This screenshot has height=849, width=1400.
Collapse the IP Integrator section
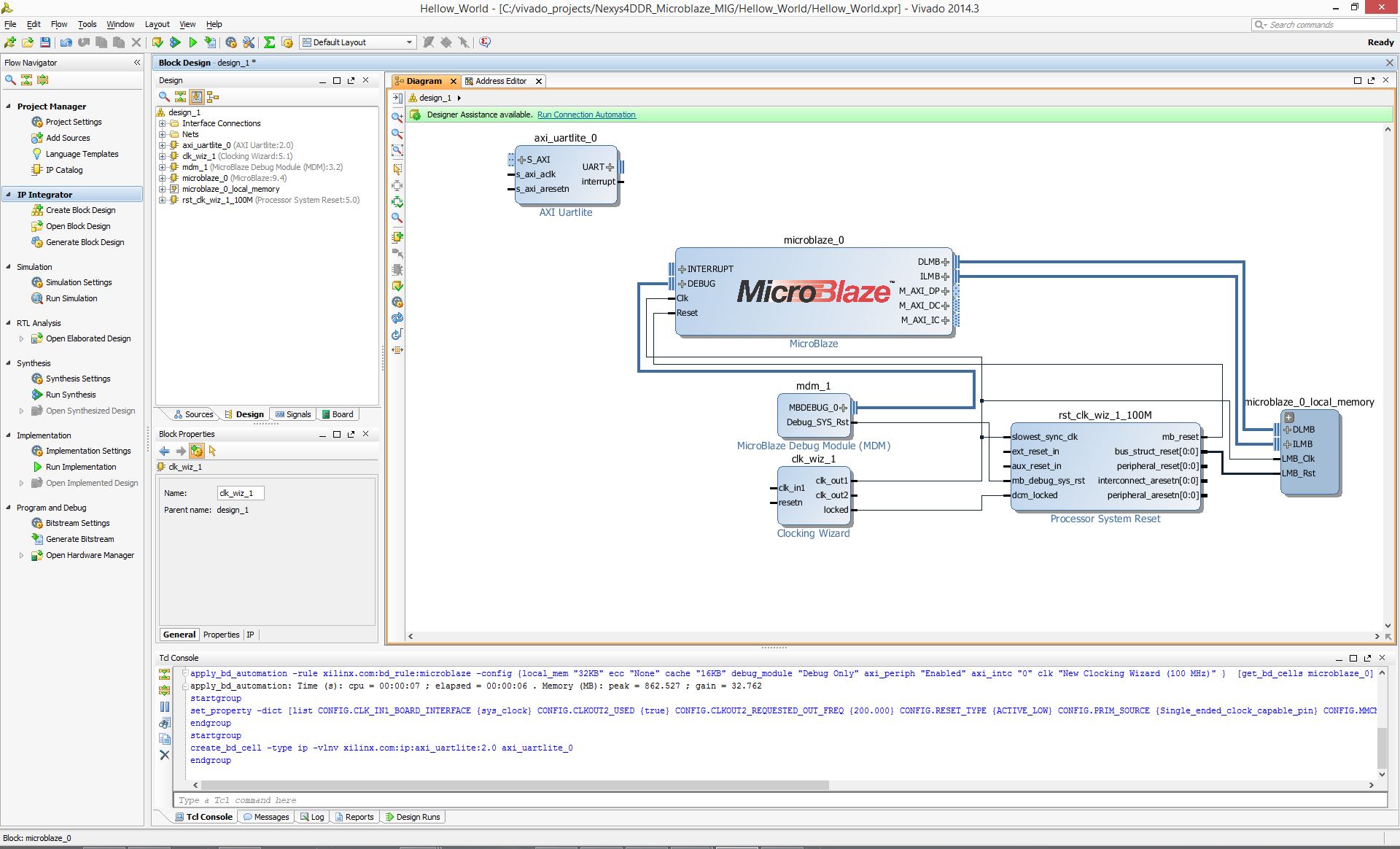pos(9,195)
